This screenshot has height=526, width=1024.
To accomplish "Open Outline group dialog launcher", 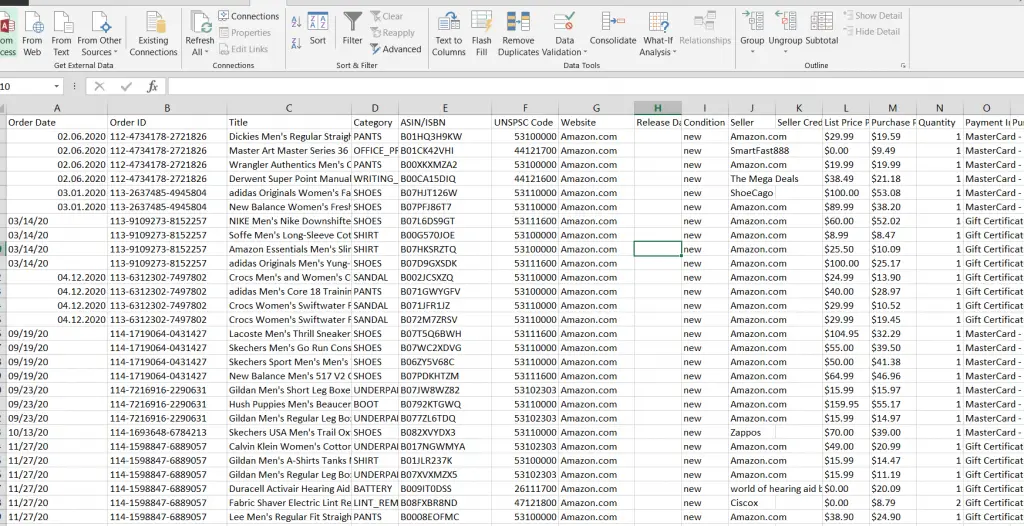I will tap(903, 65).
